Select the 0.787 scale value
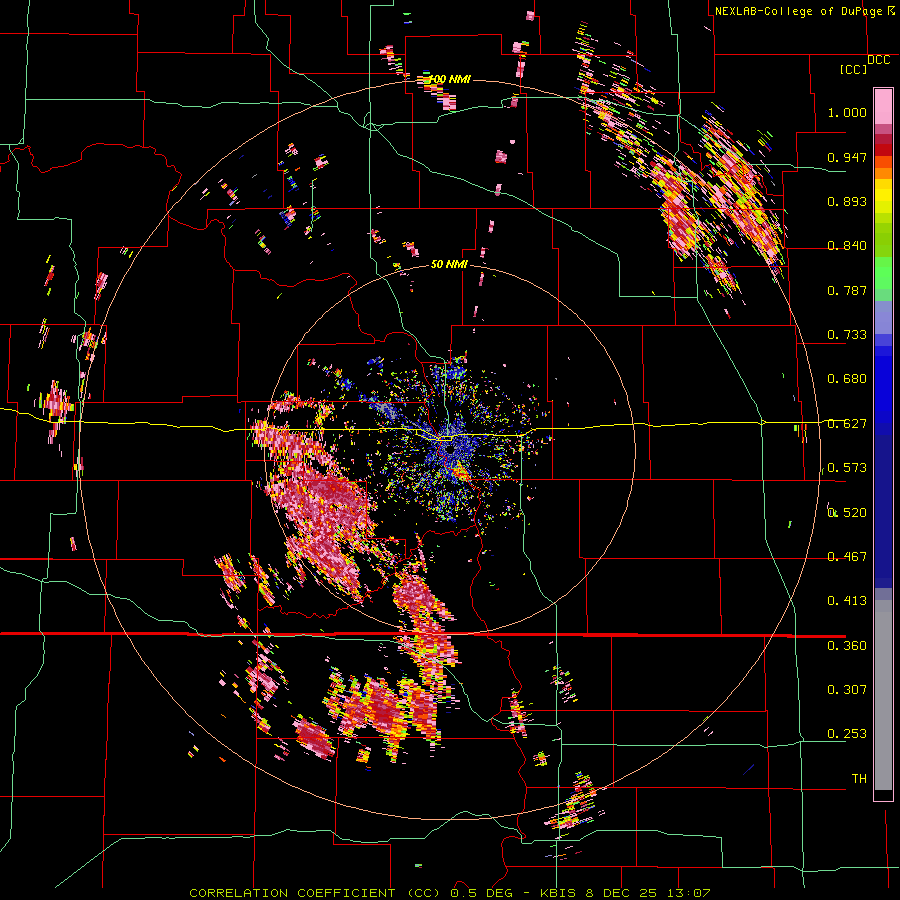The image size is (900, 900). click(x=847, y=290)
